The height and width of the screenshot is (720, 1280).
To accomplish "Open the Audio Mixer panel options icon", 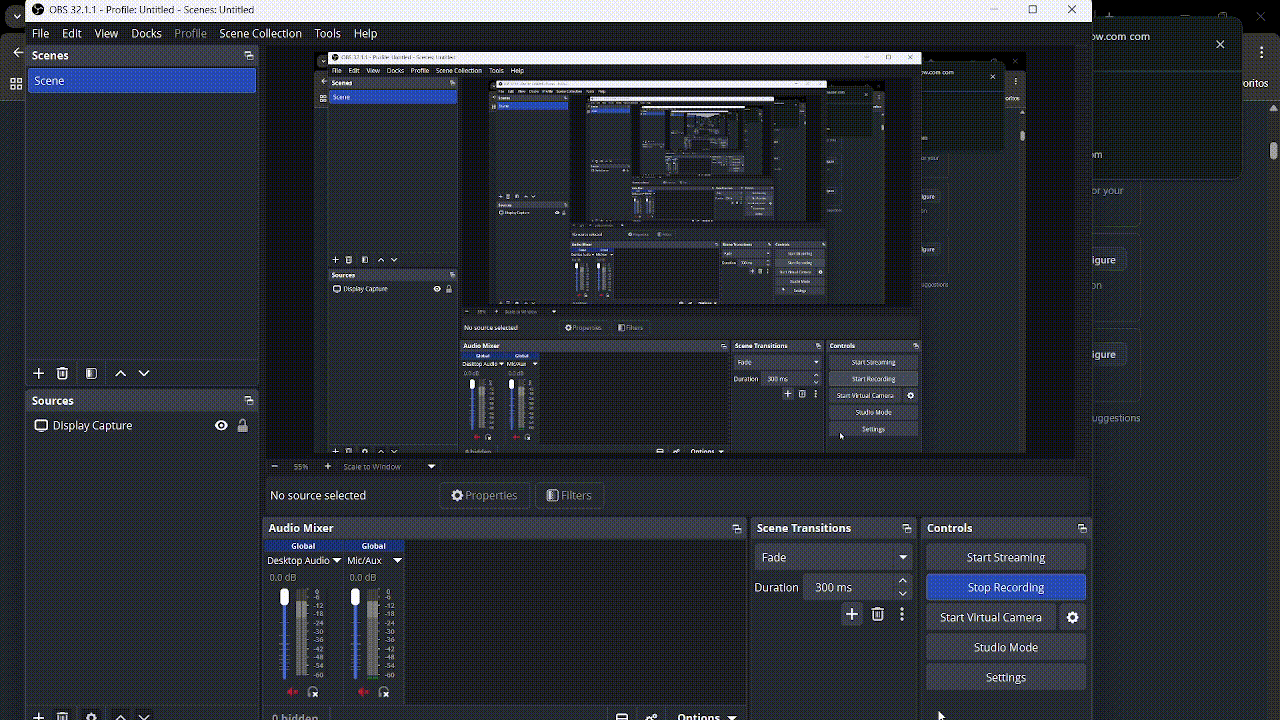I will (737, 527).
